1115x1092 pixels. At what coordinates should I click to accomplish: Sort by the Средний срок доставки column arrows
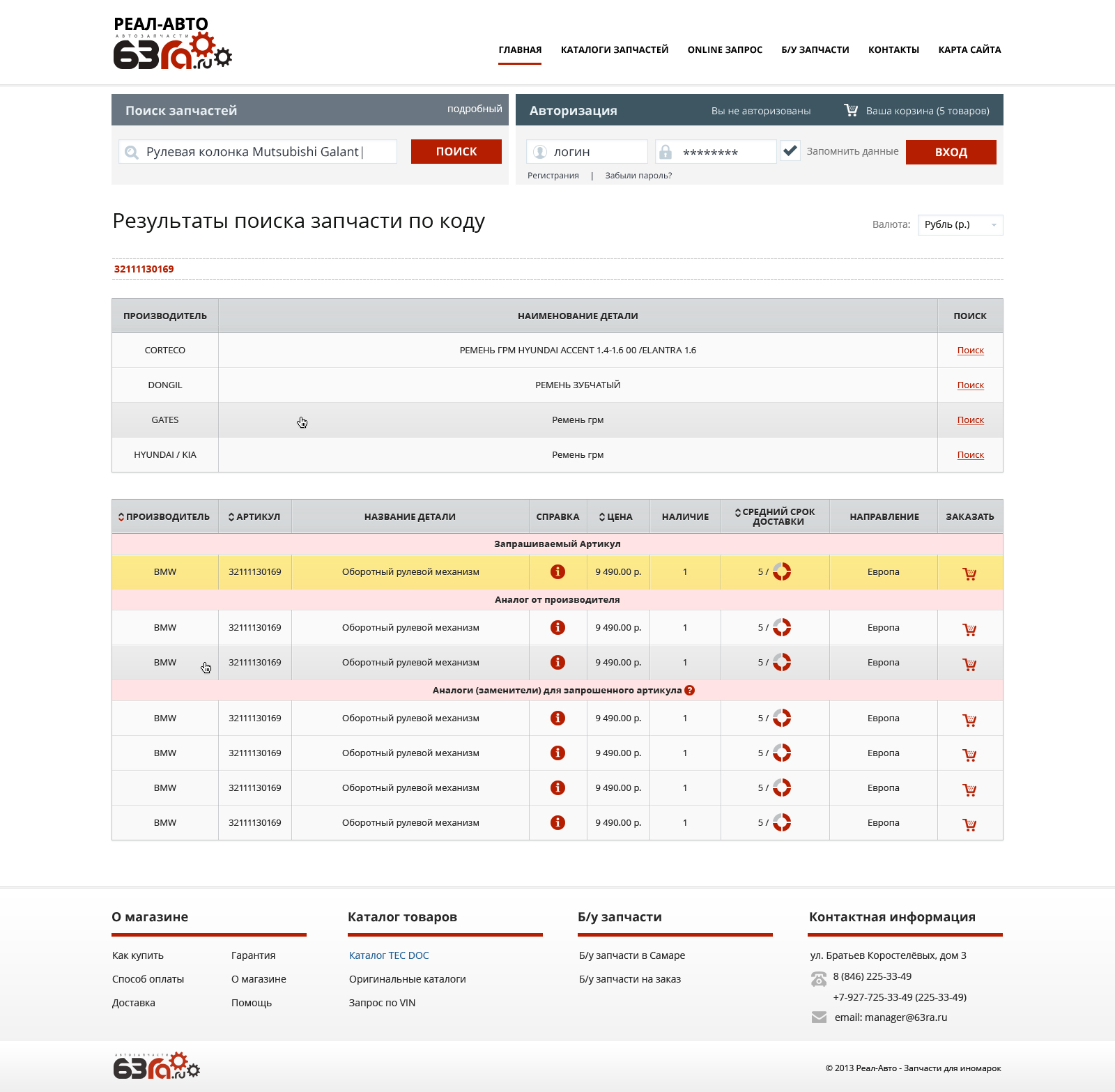tap(738, 512)
